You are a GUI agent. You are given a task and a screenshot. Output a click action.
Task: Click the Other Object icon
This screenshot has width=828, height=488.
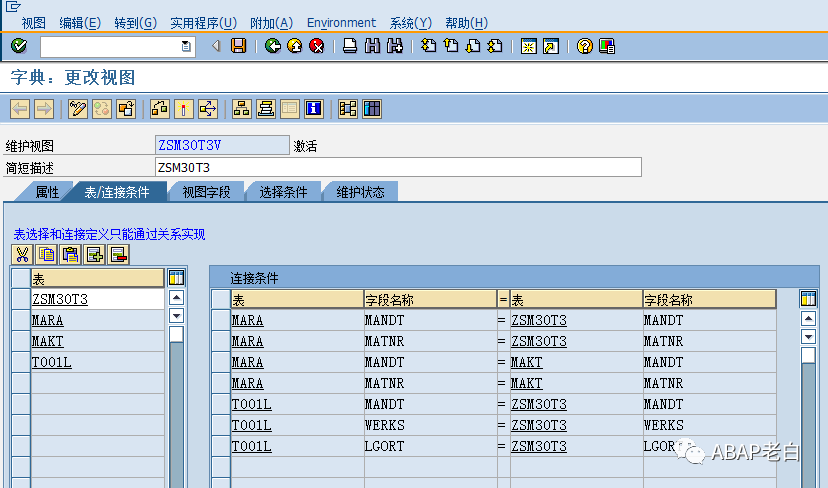click(126, 109)
